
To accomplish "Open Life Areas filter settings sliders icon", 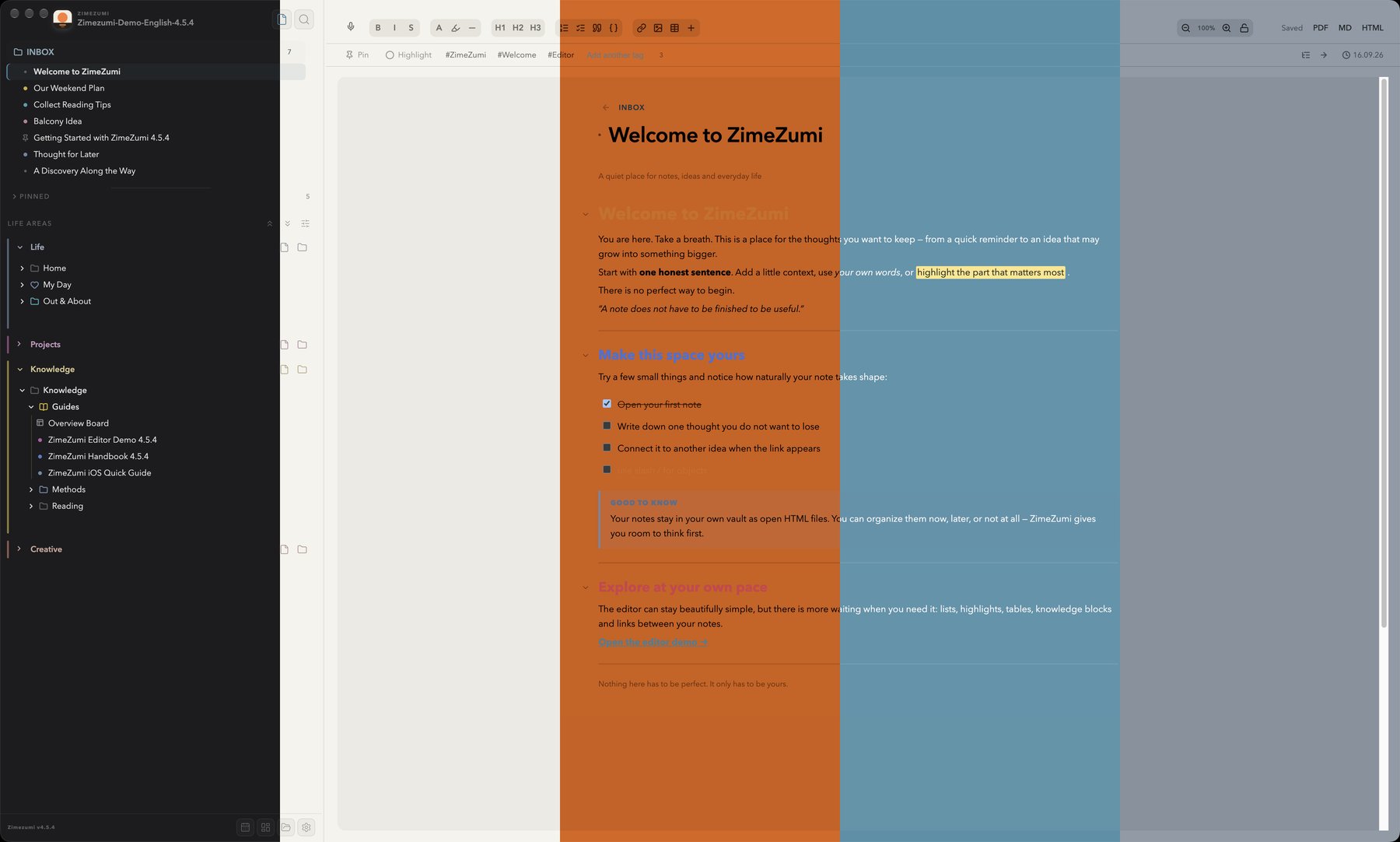I will pyautogui.click(x=306, y=223).
